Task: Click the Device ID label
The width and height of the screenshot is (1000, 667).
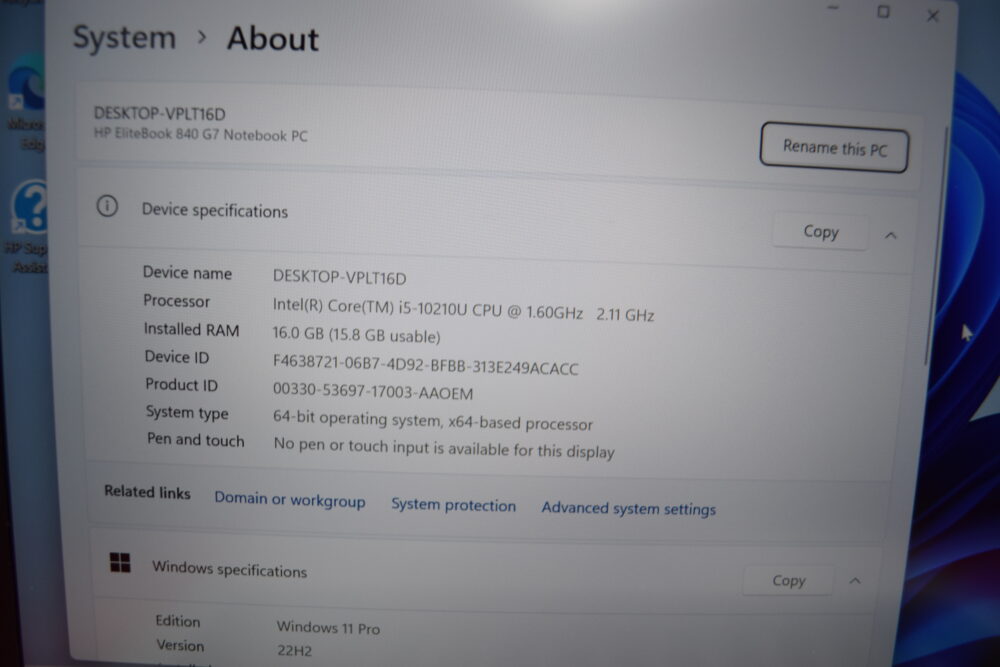Action: (177, 357)
